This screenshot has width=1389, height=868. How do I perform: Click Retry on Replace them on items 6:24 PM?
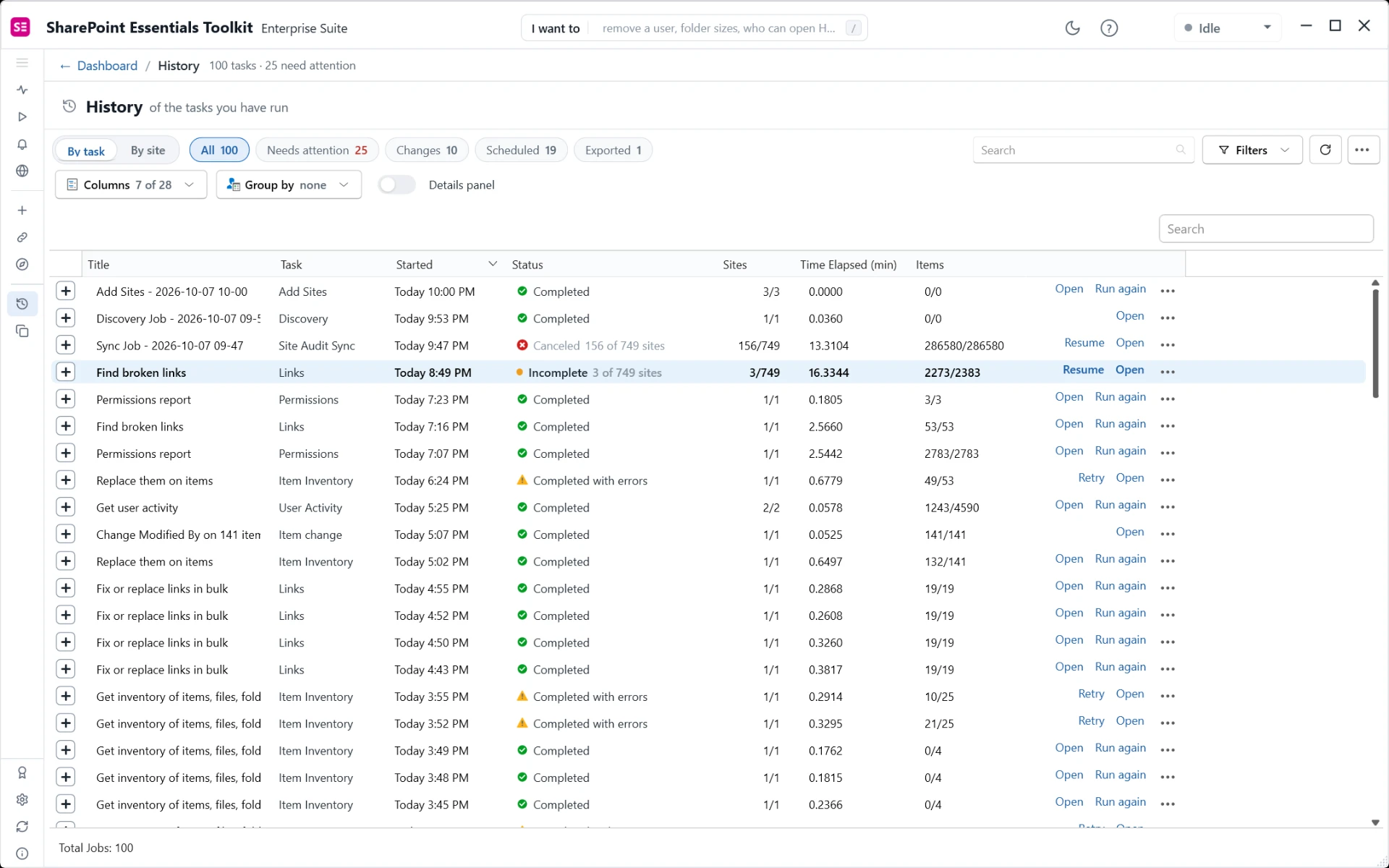click(x=1091, y=478)
